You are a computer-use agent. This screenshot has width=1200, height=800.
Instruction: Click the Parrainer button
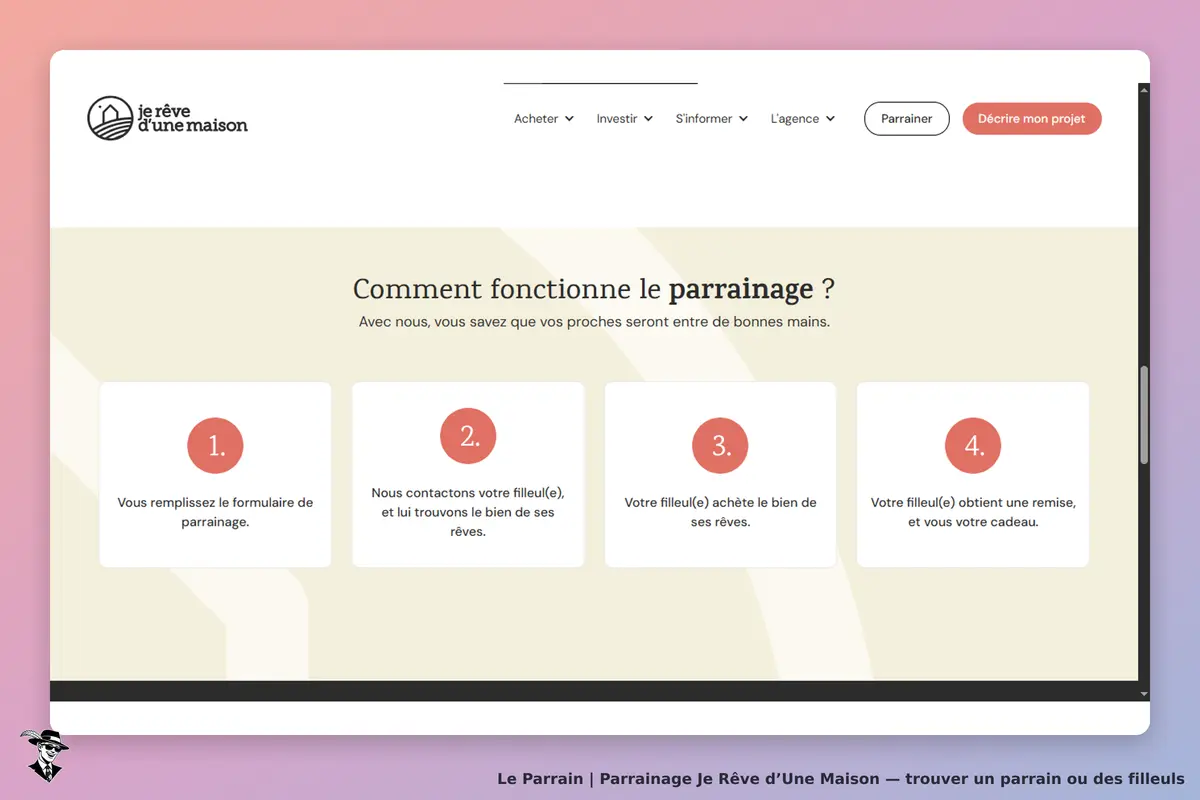907,118
